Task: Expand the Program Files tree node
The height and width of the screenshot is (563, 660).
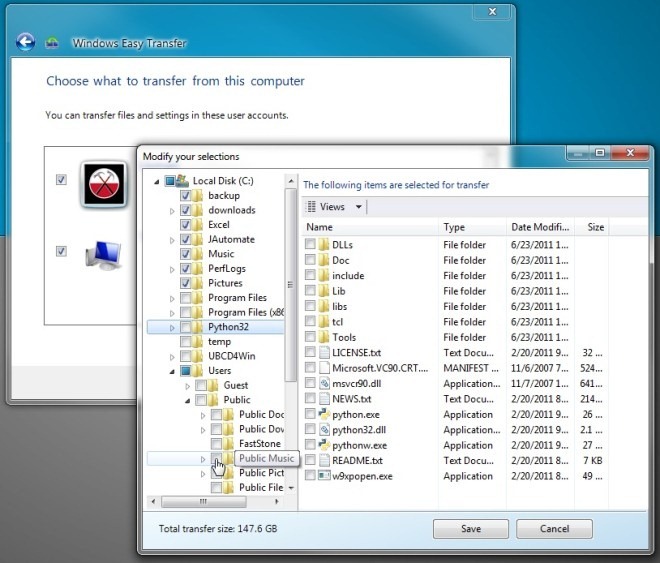Action: 171,298
